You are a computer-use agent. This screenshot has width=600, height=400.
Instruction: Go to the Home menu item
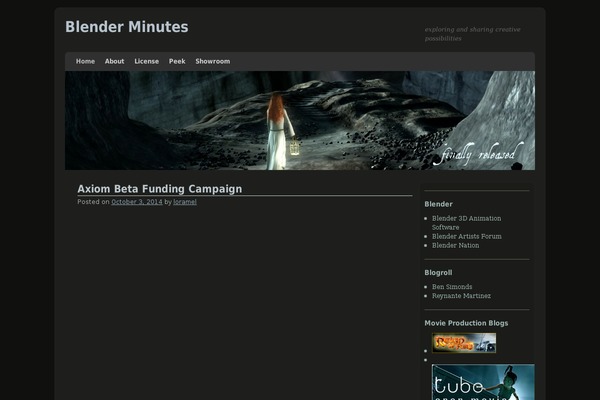click(85, 61)
